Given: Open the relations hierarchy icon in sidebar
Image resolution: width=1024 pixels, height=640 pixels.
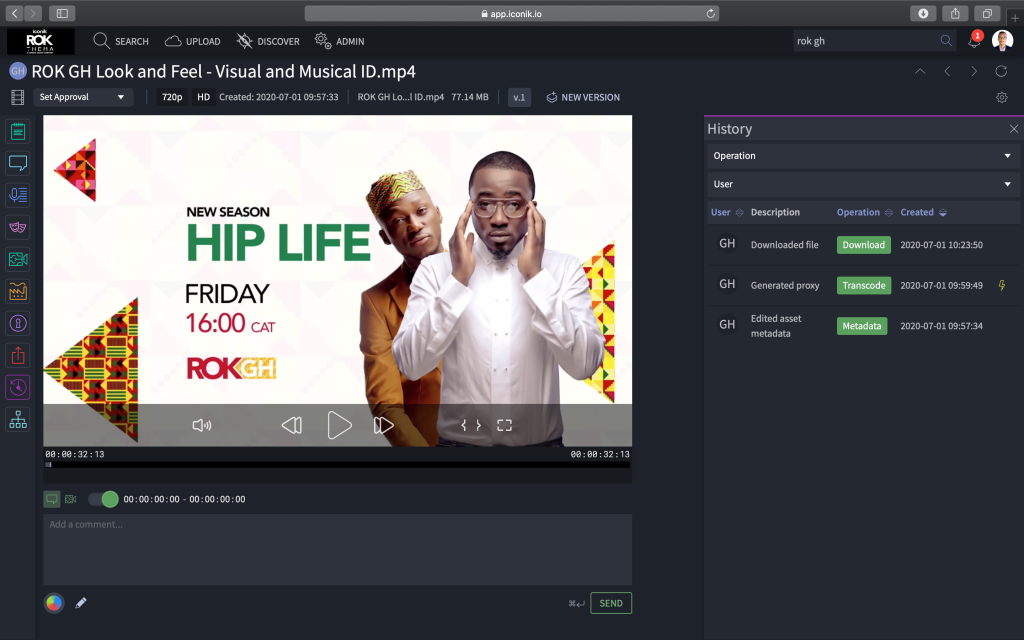Looking at the screenshot, I should [18, 419].
